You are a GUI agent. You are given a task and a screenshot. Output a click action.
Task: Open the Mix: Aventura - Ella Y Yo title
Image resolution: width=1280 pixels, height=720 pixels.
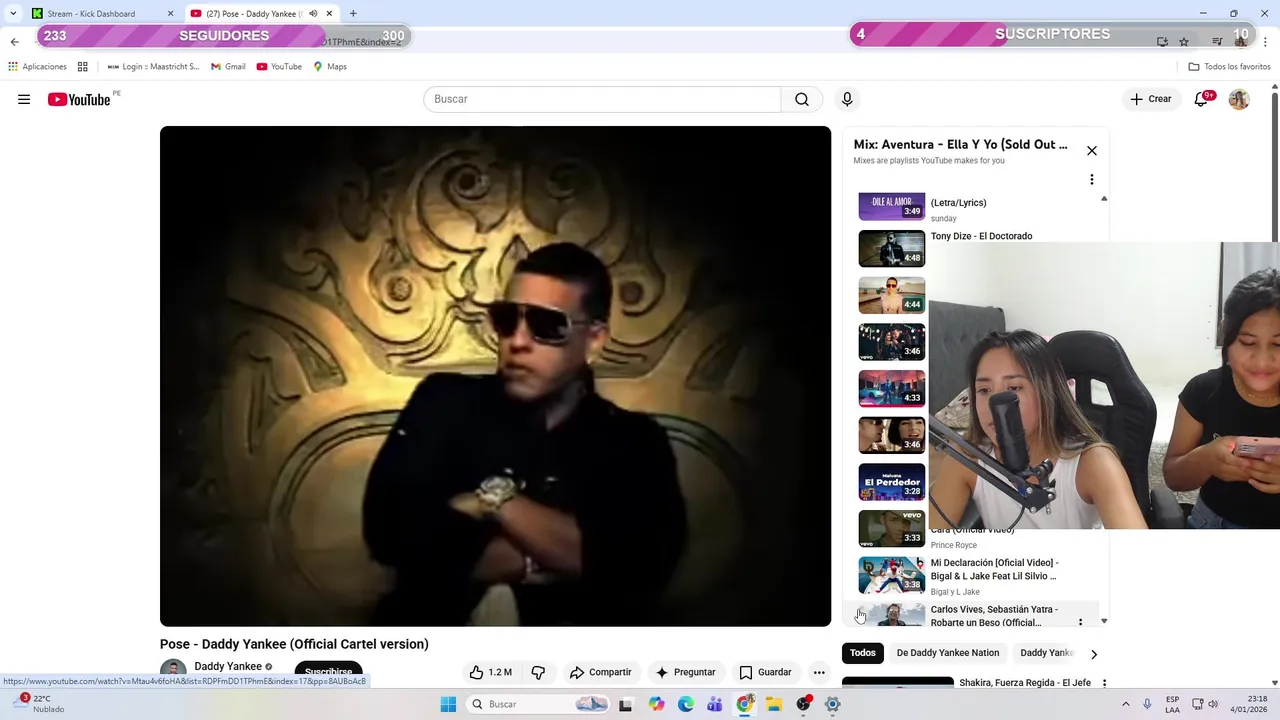[960, 144]
